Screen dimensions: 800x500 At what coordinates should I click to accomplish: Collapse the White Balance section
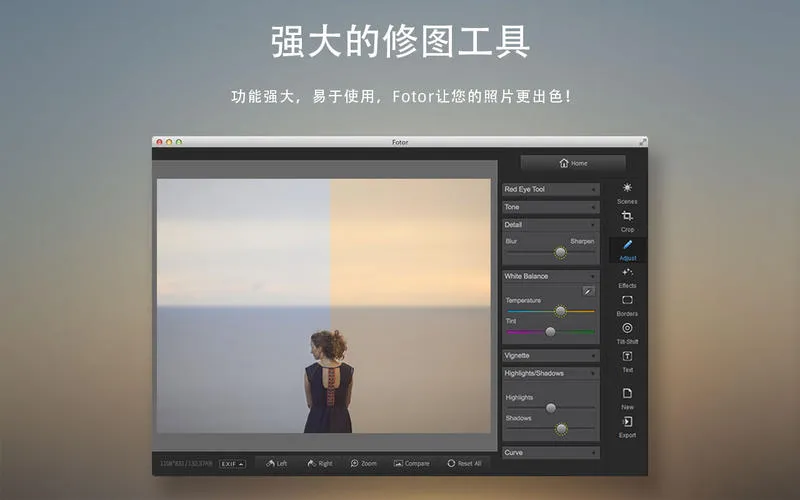(x=551, y=276)
